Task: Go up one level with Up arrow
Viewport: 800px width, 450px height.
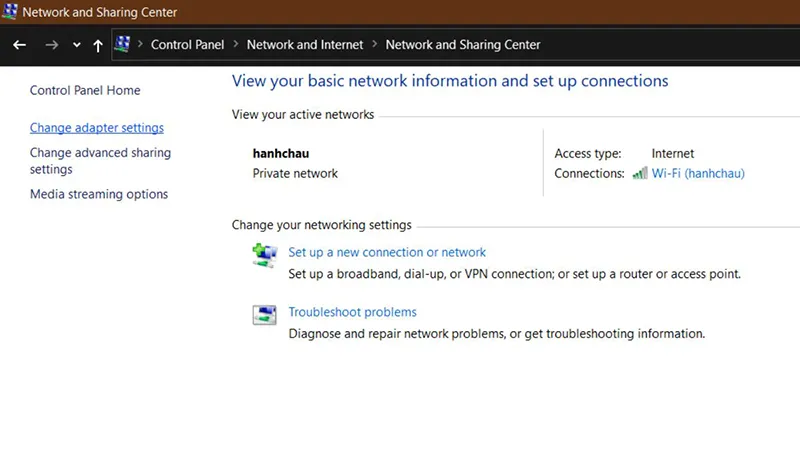Action: pyautogui.click(x=97, y=45)
